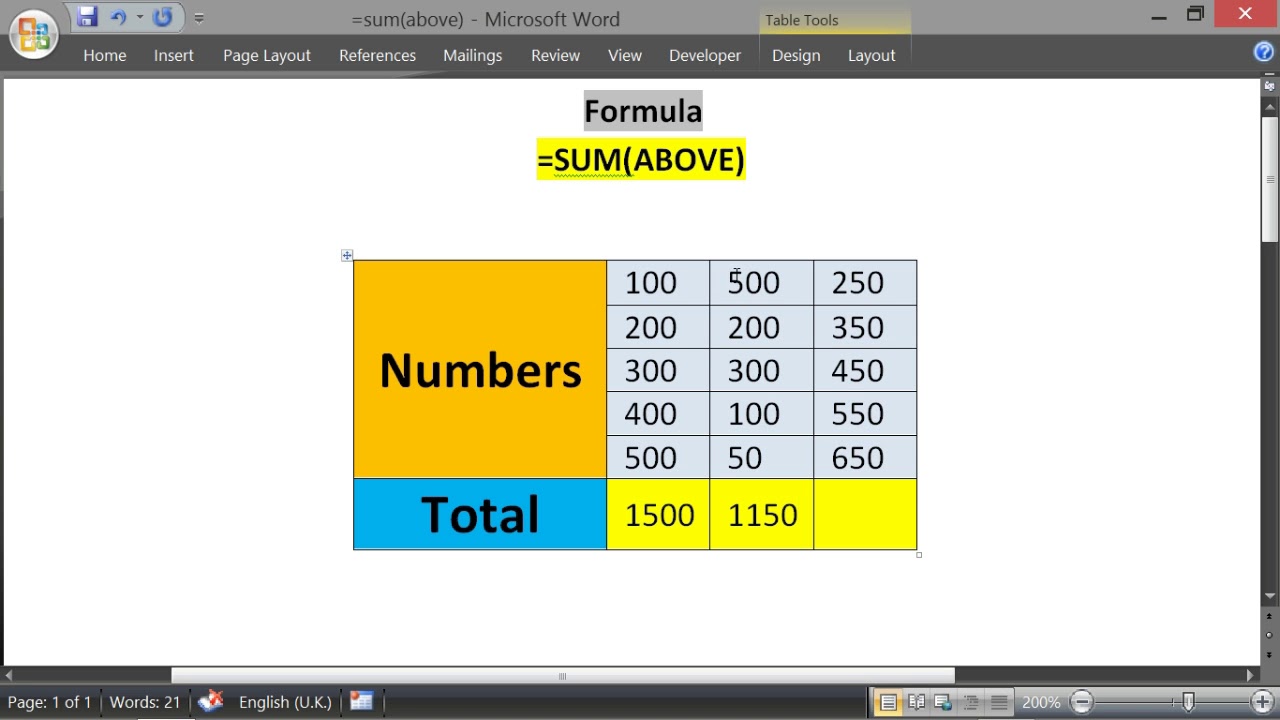Click the macro recording icon in status bar
The height and width of the screenshot is (720, 1280).
click(x=361, y=702)
